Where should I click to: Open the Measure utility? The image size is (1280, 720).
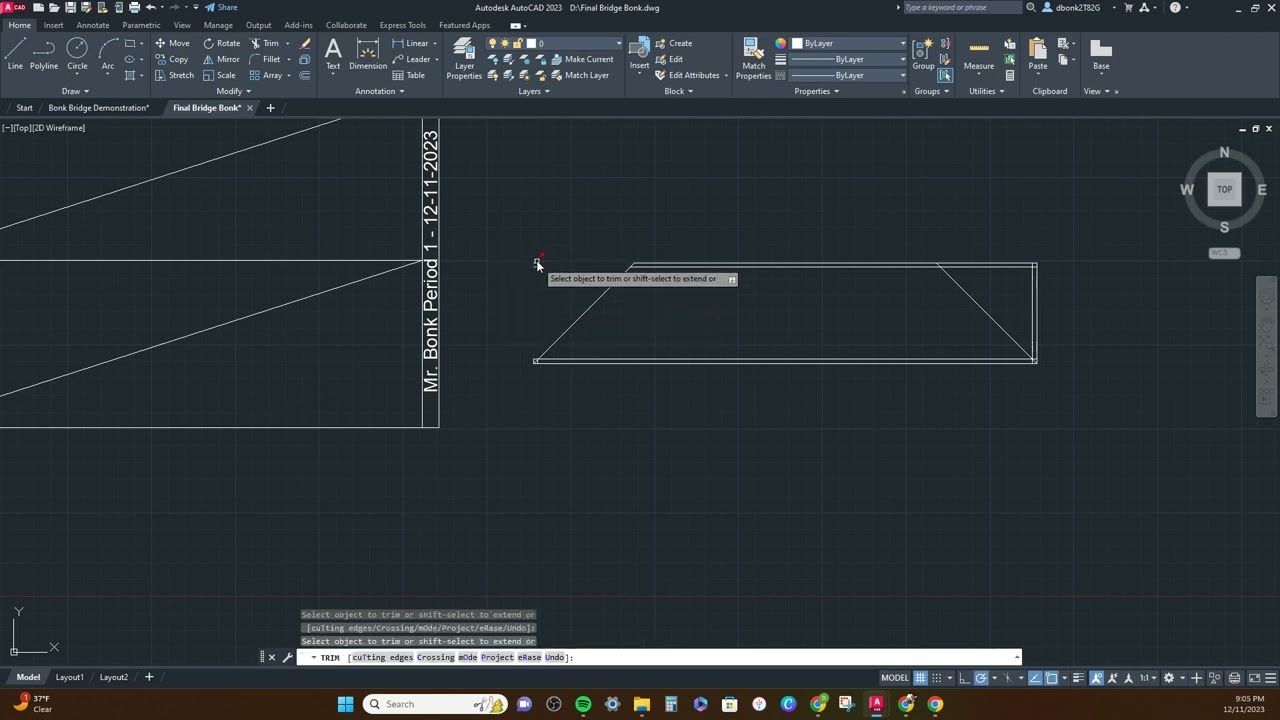(x=979, y=54)
